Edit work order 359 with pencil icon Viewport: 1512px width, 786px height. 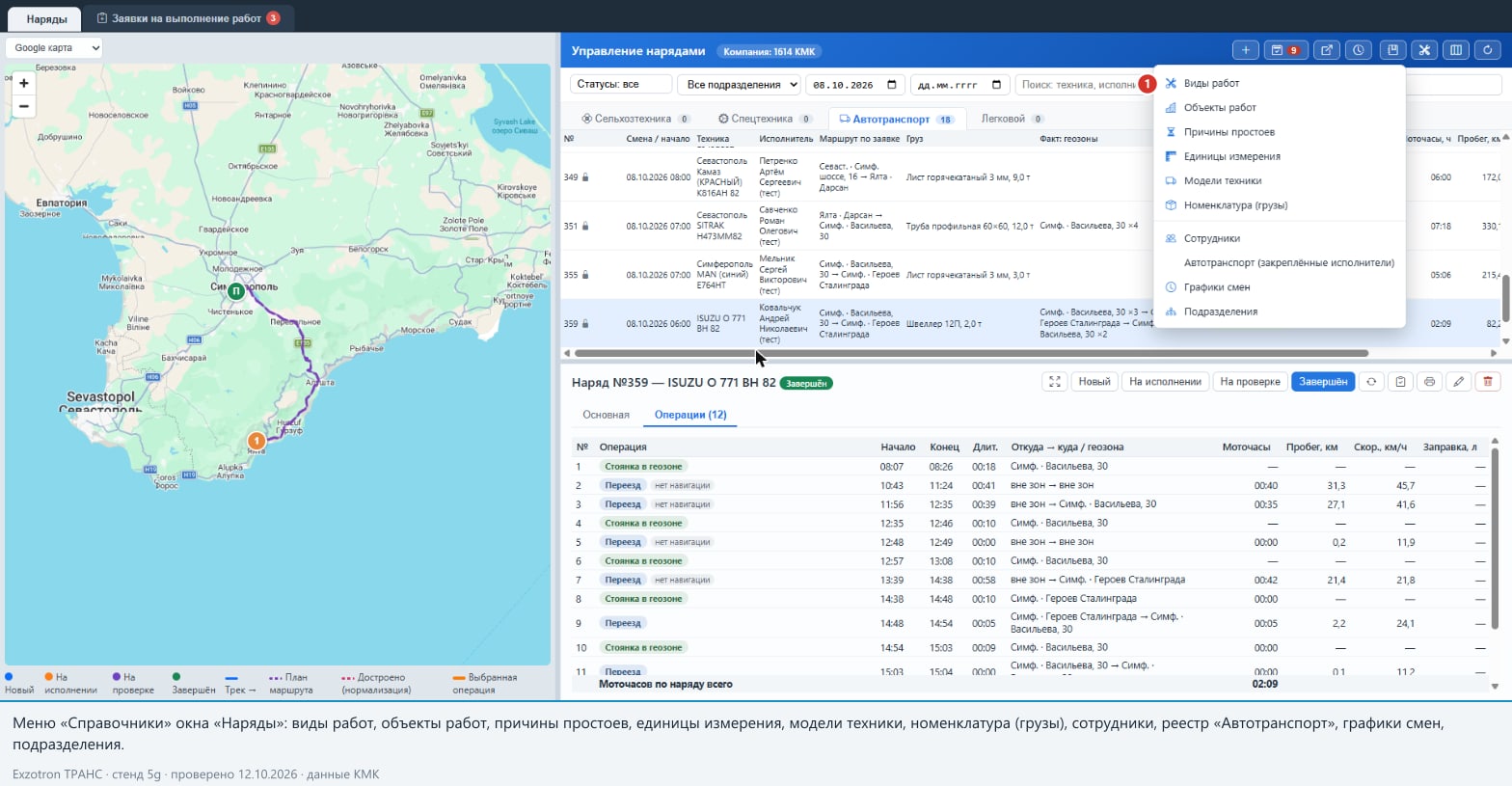click(1459, 382)
